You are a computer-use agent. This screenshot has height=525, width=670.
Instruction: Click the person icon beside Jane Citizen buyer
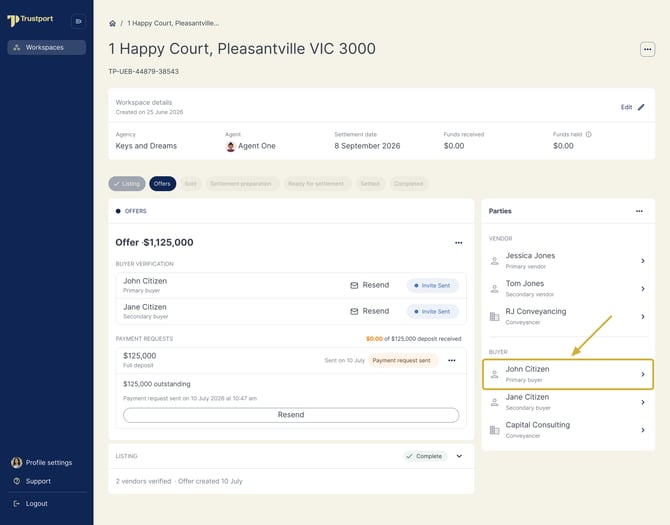[x=494, y=402]
